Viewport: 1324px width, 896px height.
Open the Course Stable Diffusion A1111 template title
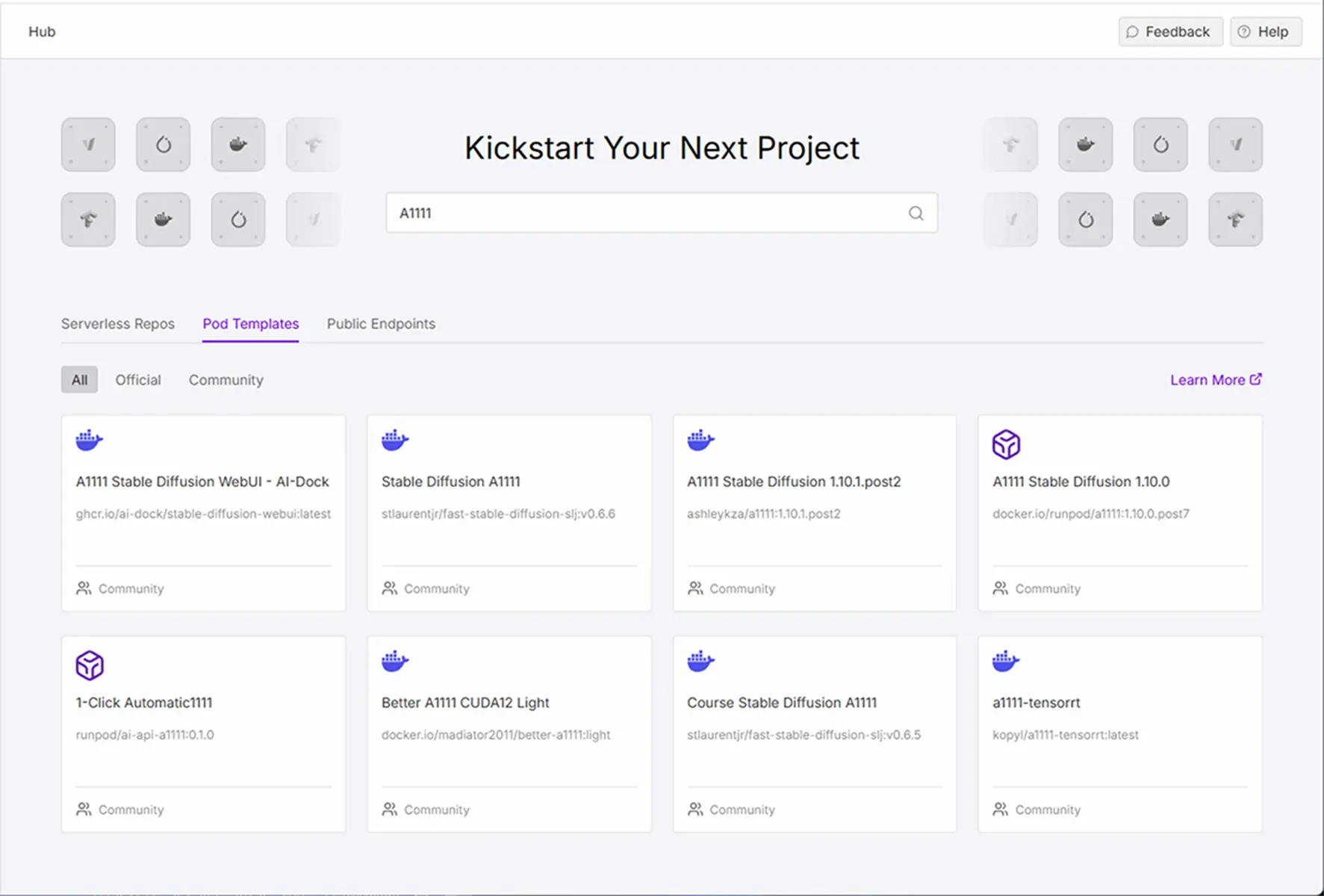pos(781,703)
